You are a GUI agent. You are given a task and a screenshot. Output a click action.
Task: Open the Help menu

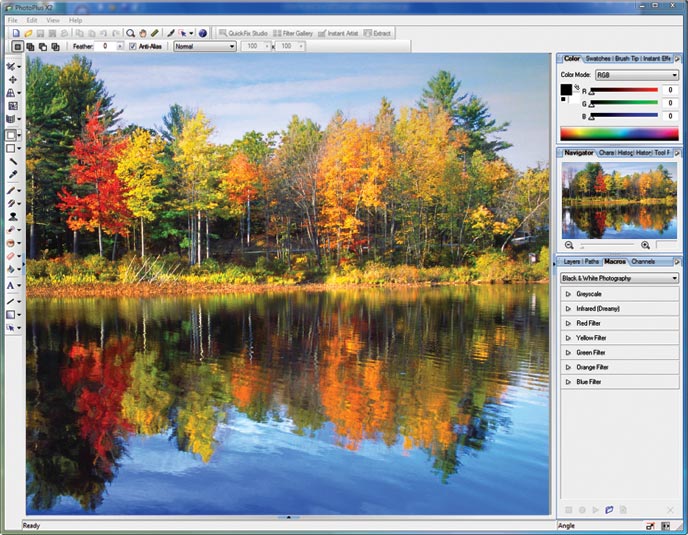click(75, 20)
